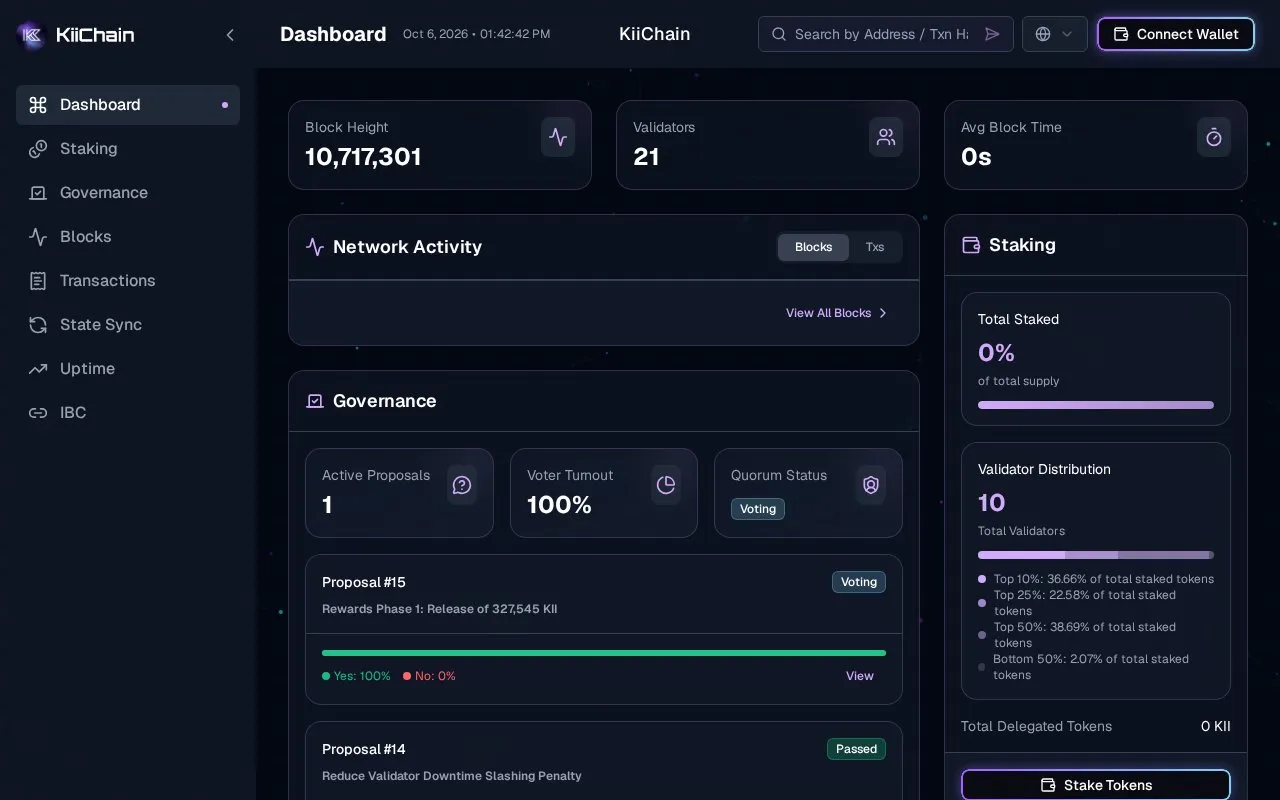Click the "Yes: 100%" vote label
The image size is (1280, 800).
tap(356, 676)
